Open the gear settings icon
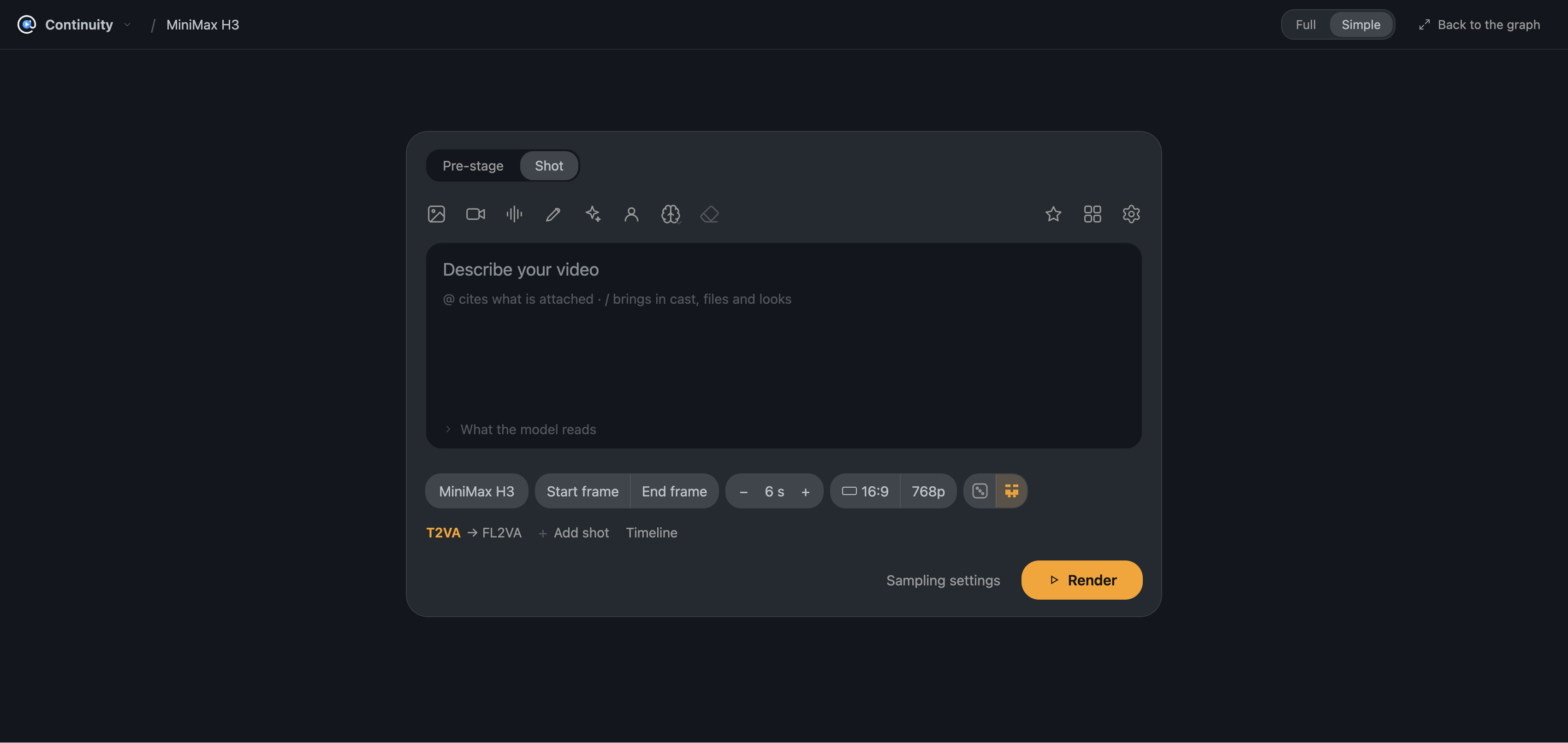The height and width of the screenshot is (743, 1568). click(x=1132, y=214)
